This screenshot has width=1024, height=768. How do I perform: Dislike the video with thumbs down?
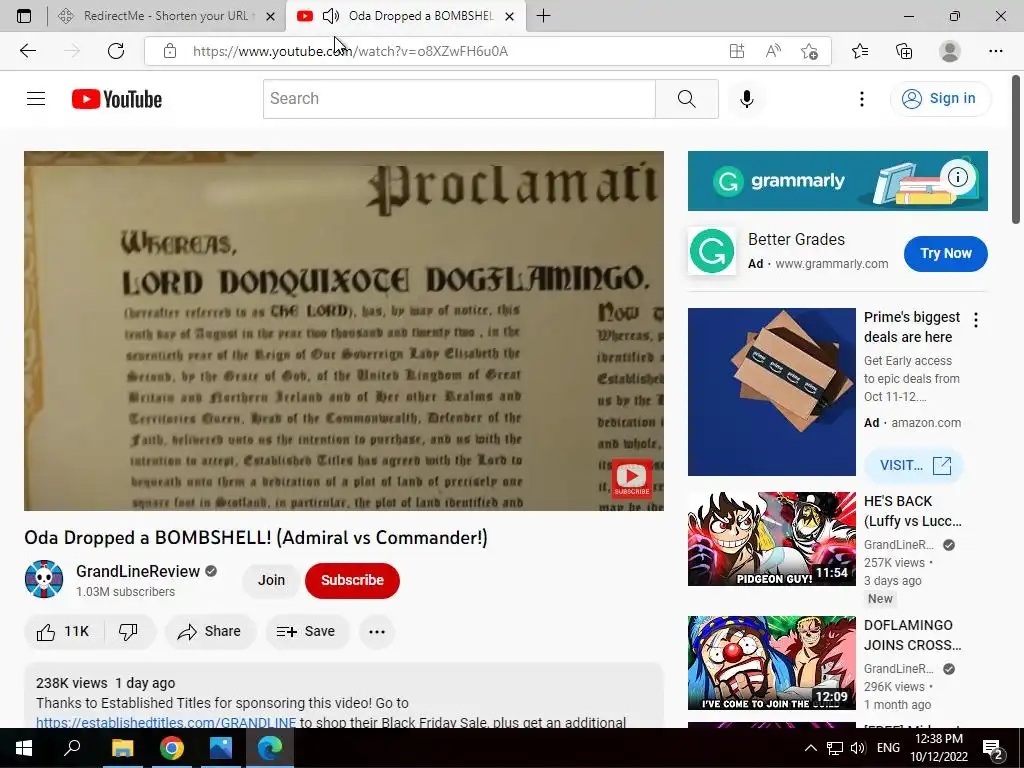coord(128,632)
